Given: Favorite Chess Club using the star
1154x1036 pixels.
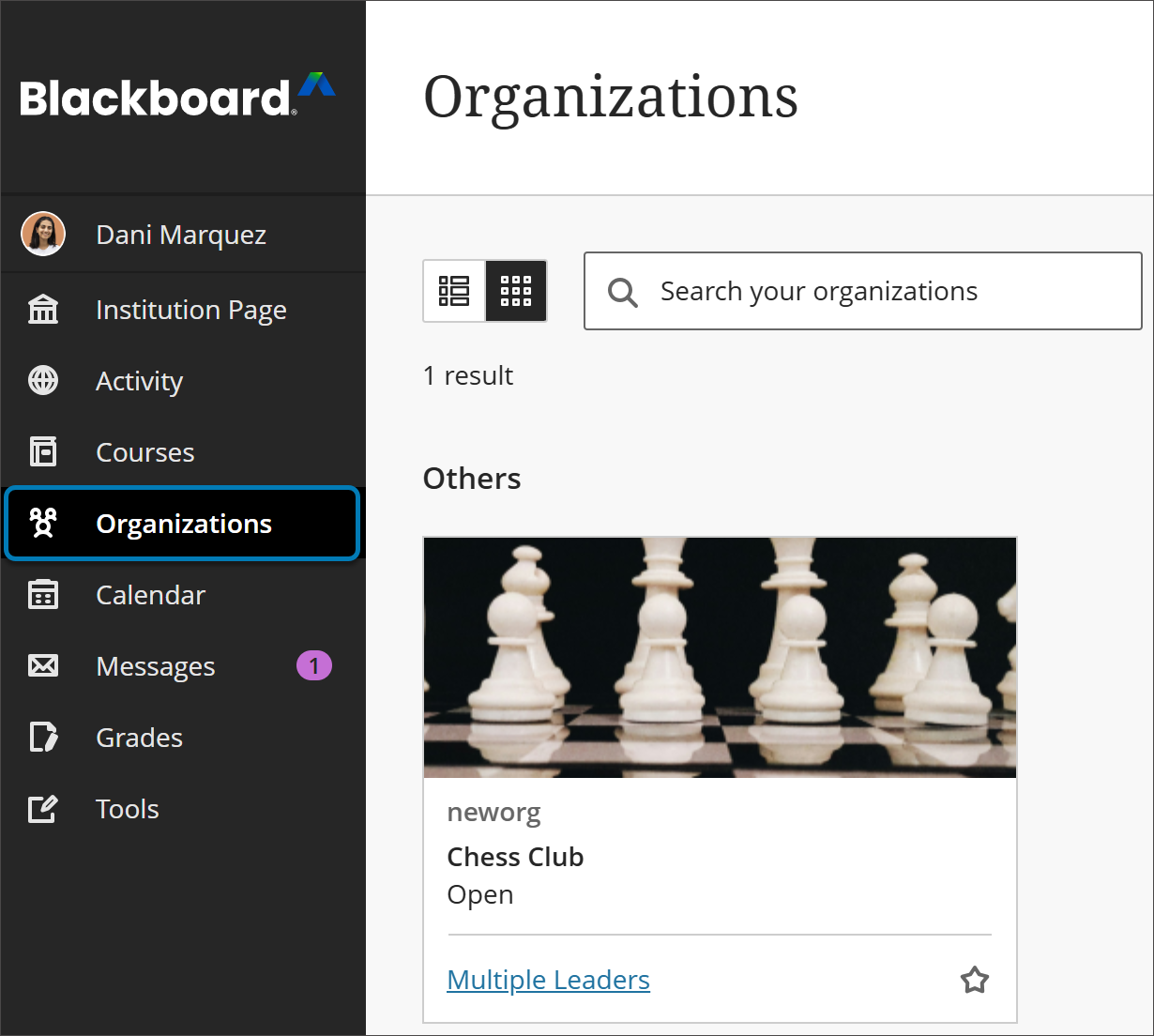Looking at the screenshot, I should (974, 980).
